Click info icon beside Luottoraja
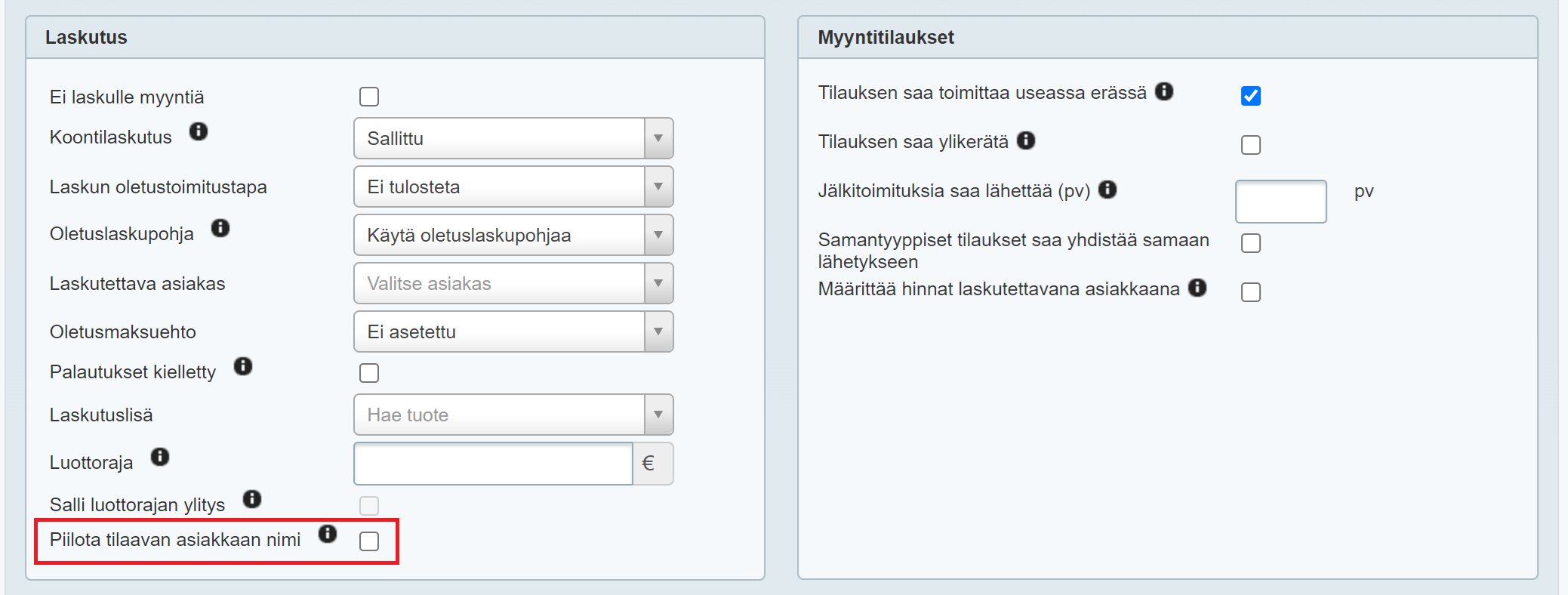Viewport: 1568px width, 595px height. [160, 457]
